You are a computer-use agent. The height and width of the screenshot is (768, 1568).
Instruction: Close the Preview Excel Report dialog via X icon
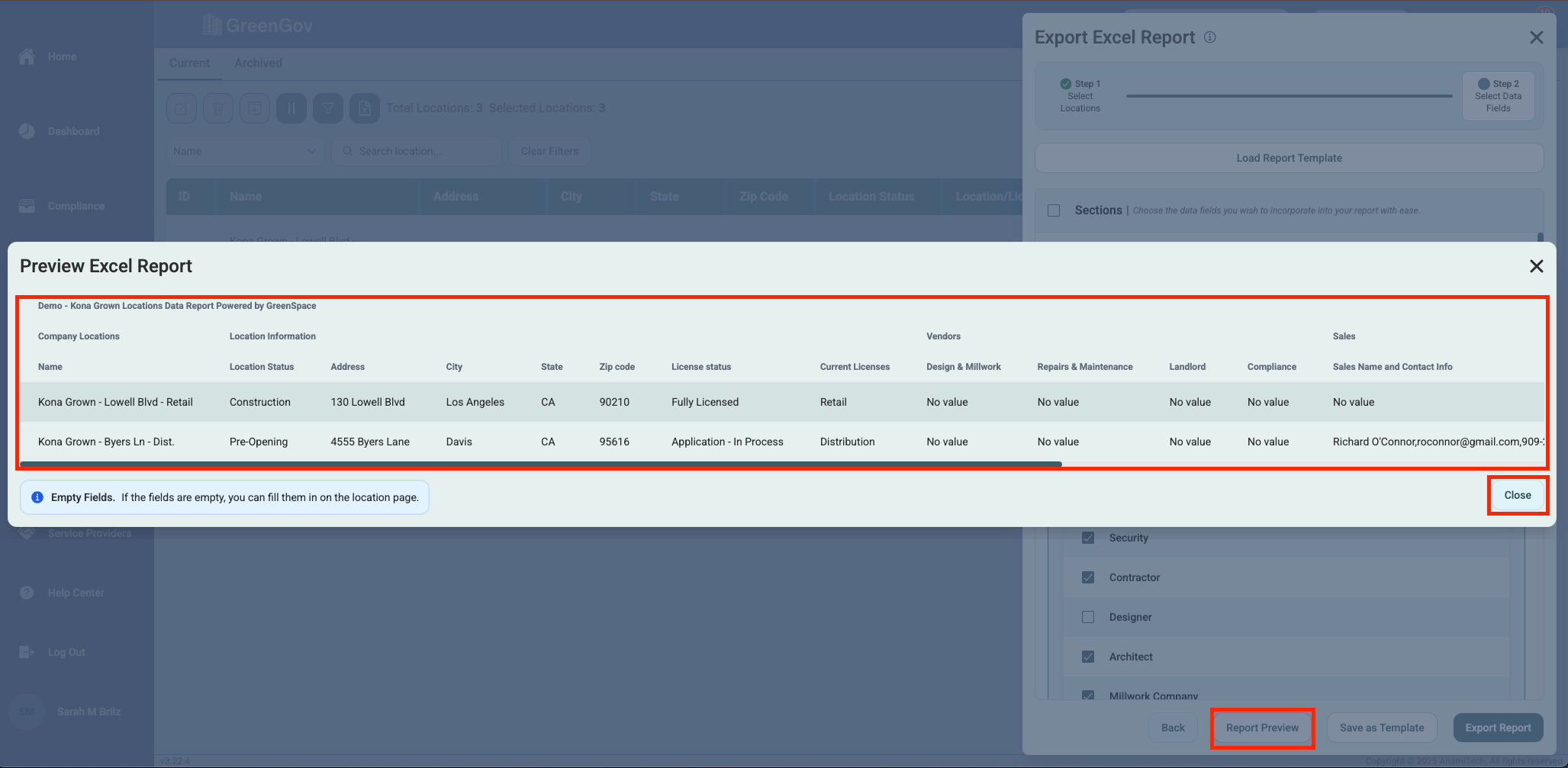(1536, 266)
